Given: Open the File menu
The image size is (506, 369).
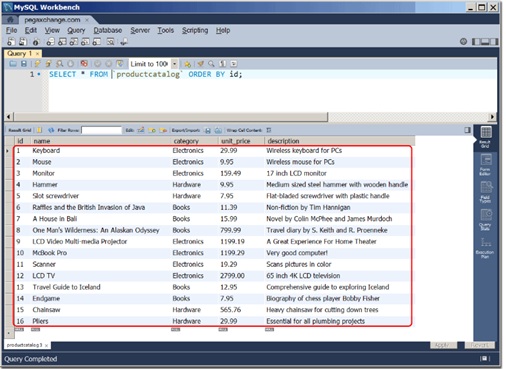Looking at the screenshot, I should tap(11, 30).
